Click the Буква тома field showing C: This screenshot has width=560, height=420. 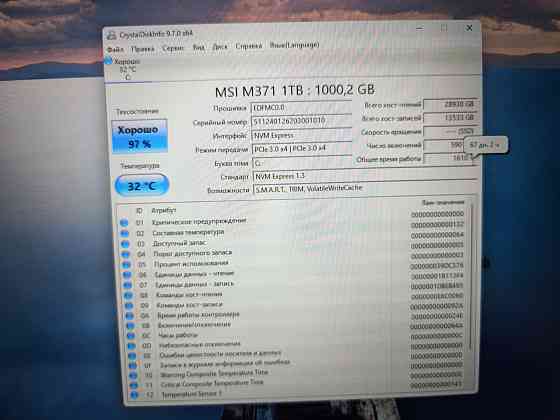[302, 163]
